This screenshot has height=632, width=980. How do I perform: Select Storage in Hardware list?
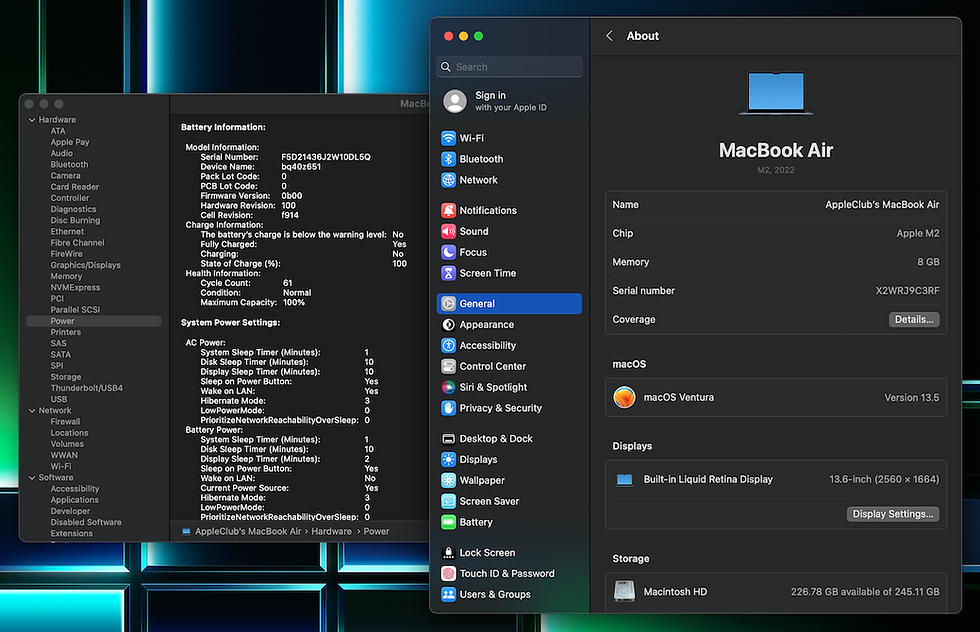click(x=66, y=377)
